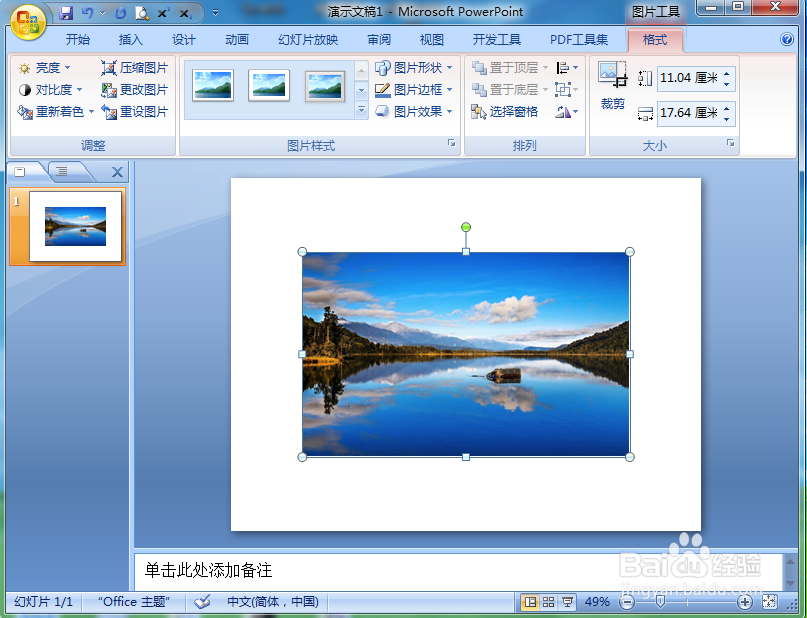The height and width of the screenshot is (618, 807).
Task: Open the 对比度 contrast dropdown
Action: [x=50, y=90]
